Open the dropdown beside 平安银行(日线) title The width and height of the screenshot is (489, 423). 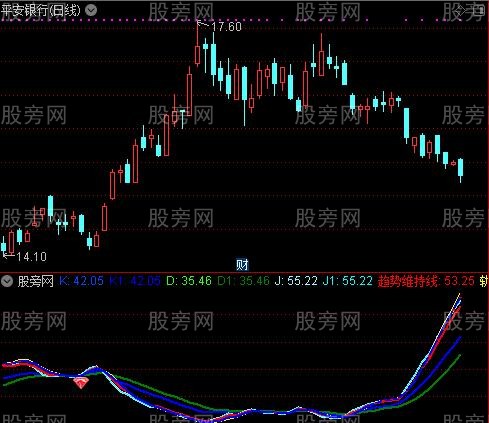click(x=91, y=10)
